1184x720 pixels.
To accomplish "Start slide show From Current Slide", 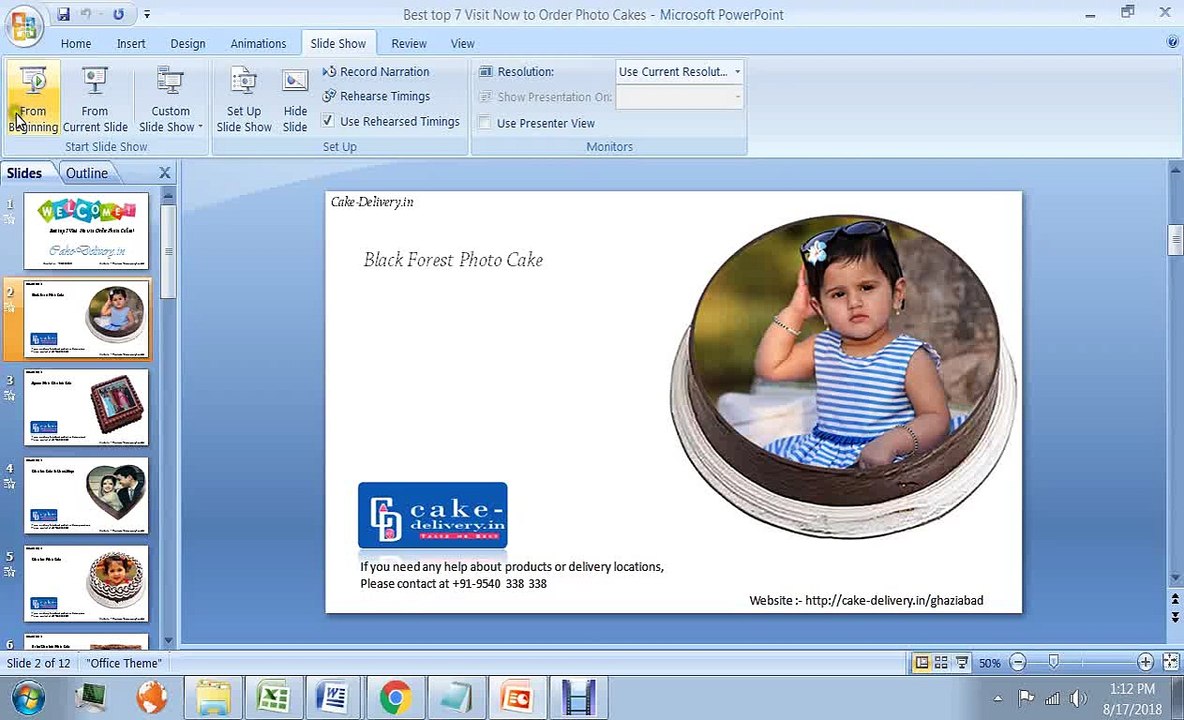I will tap(94, 100).
